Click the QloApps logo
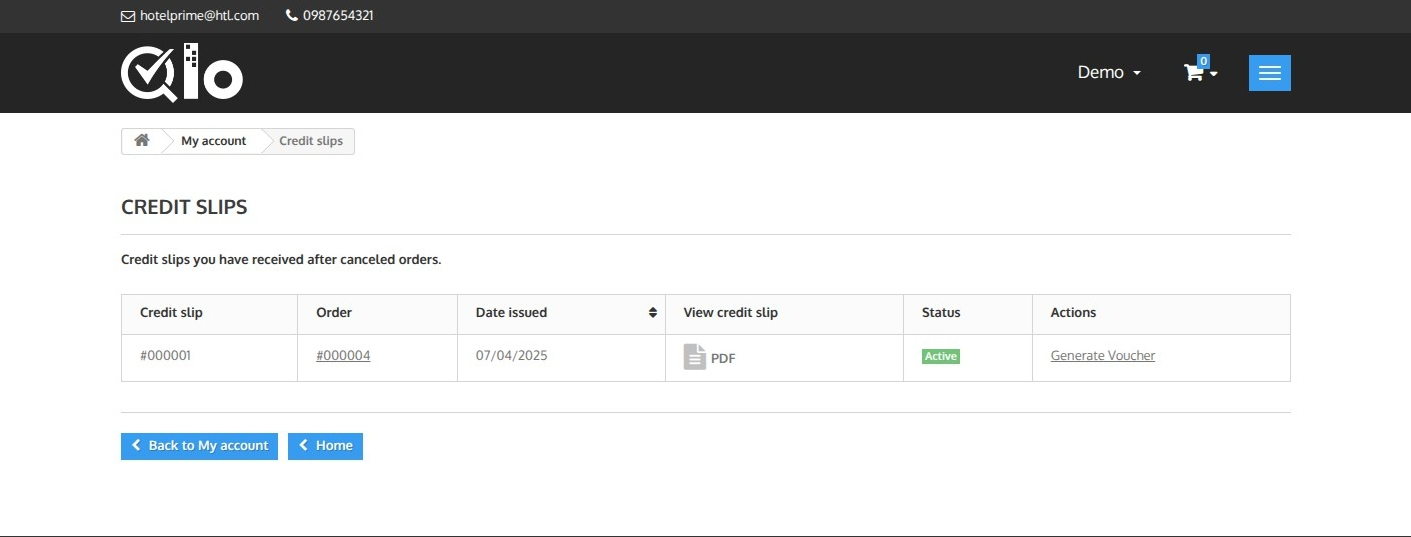Image resolution: width=1411 pixels, height=537 pixels. coord(182,73)
